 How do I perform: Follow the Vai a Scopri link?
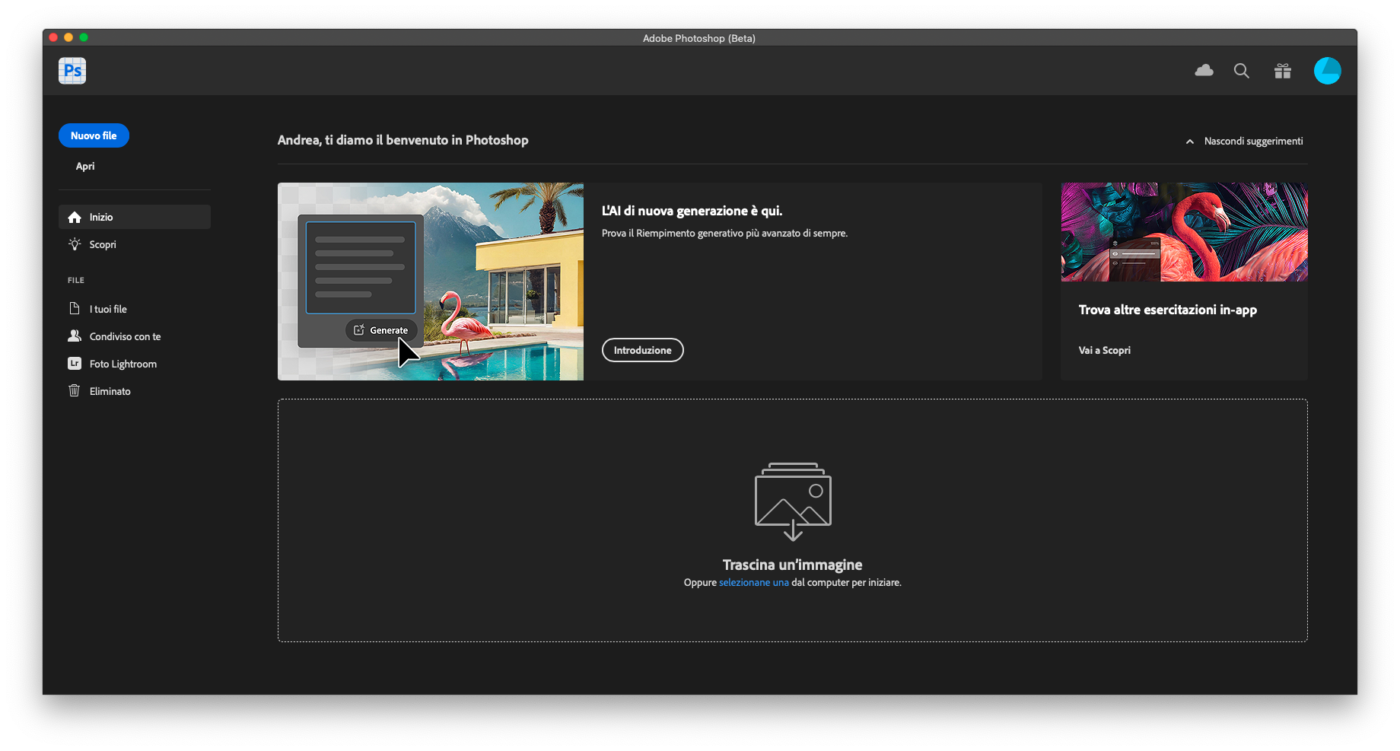[1104, 350]
